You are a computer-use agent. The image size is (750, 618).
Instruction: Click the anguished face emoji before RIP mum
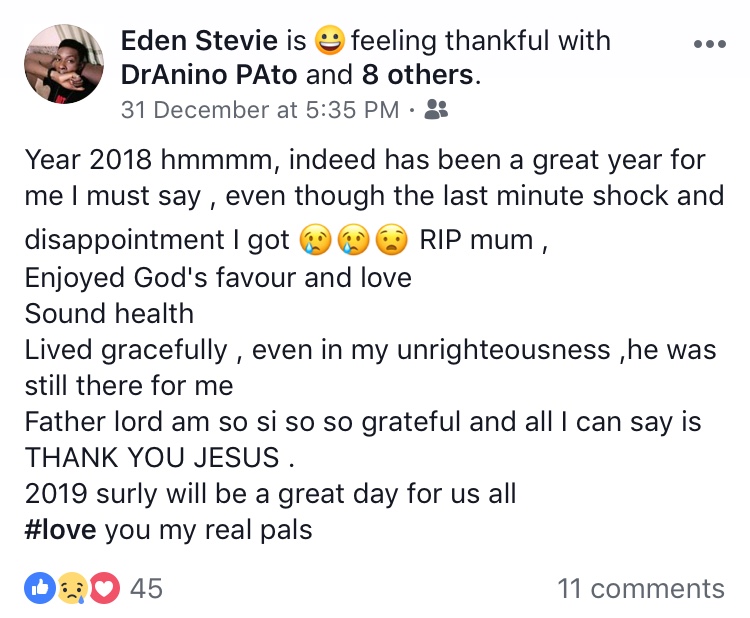tap(390, 241)
